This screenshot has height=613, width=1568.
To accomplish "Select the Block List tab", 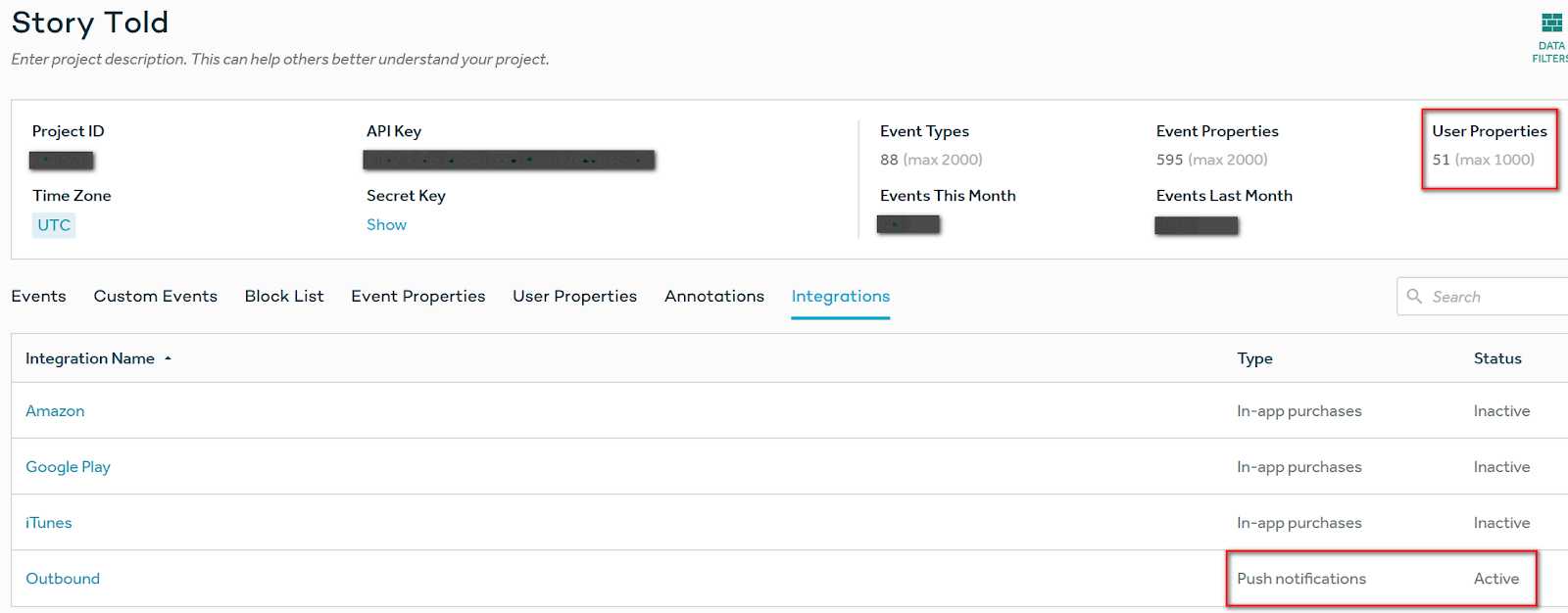I will click(x=284, y=296).
